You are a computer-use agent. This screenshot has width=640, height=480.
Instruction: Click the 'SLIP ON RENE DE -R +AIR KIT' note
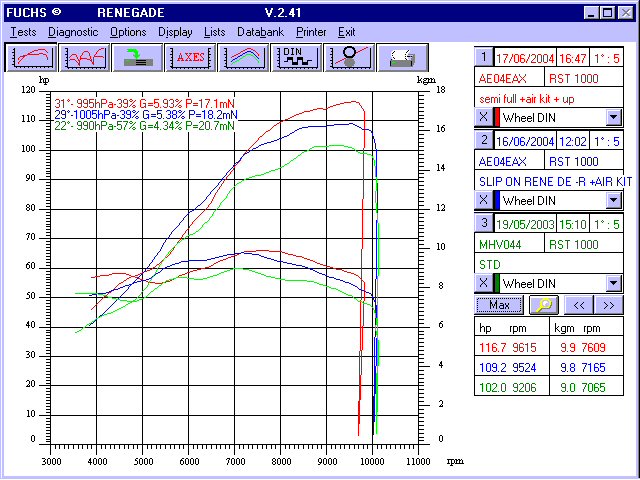tap(555, 181)
